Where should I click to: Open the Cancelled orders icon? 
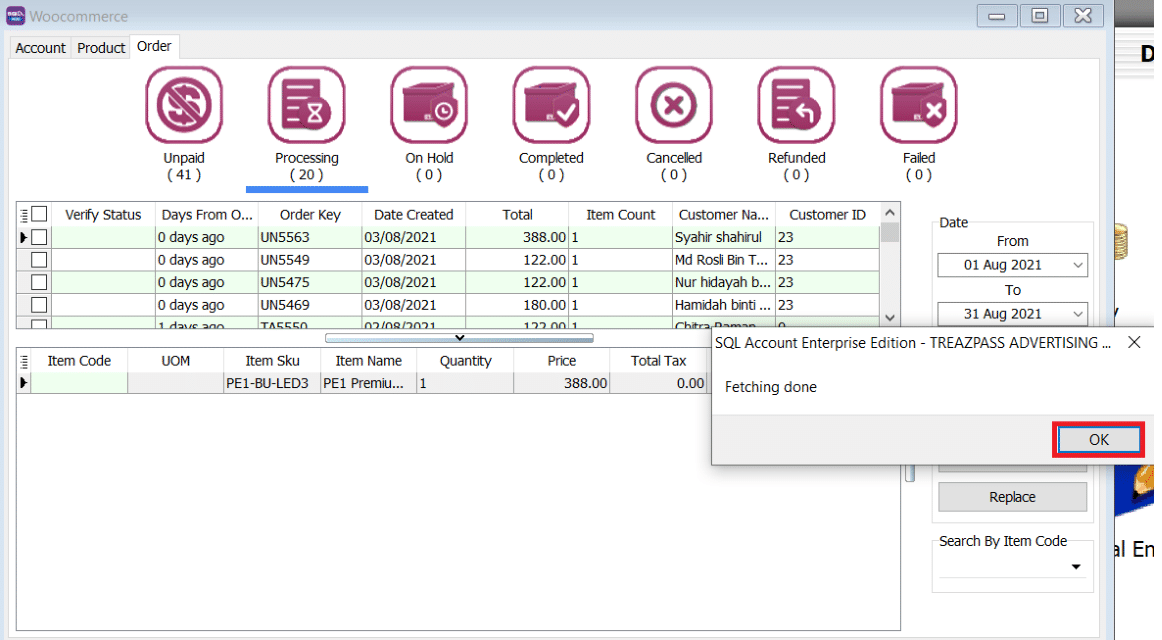tap(674, 105)
